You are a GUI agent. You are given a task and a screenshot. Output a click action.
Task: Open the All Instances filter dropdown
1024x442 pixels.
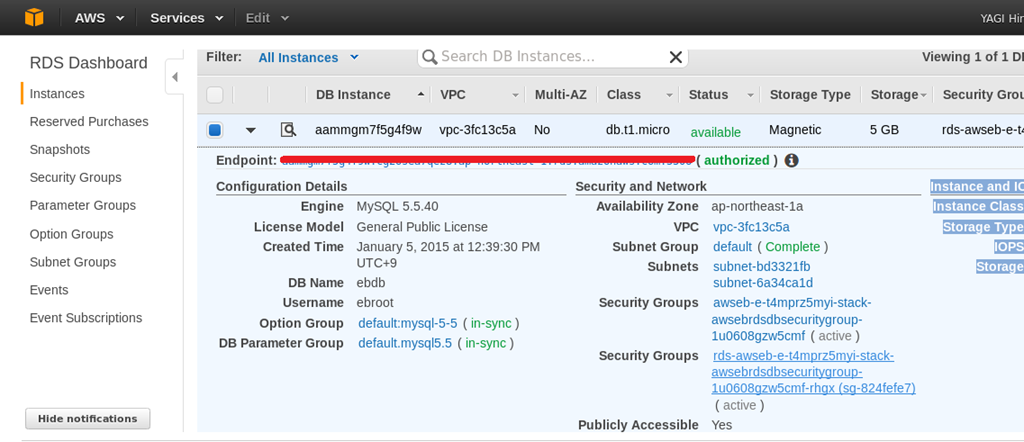(x=308, y=57)
